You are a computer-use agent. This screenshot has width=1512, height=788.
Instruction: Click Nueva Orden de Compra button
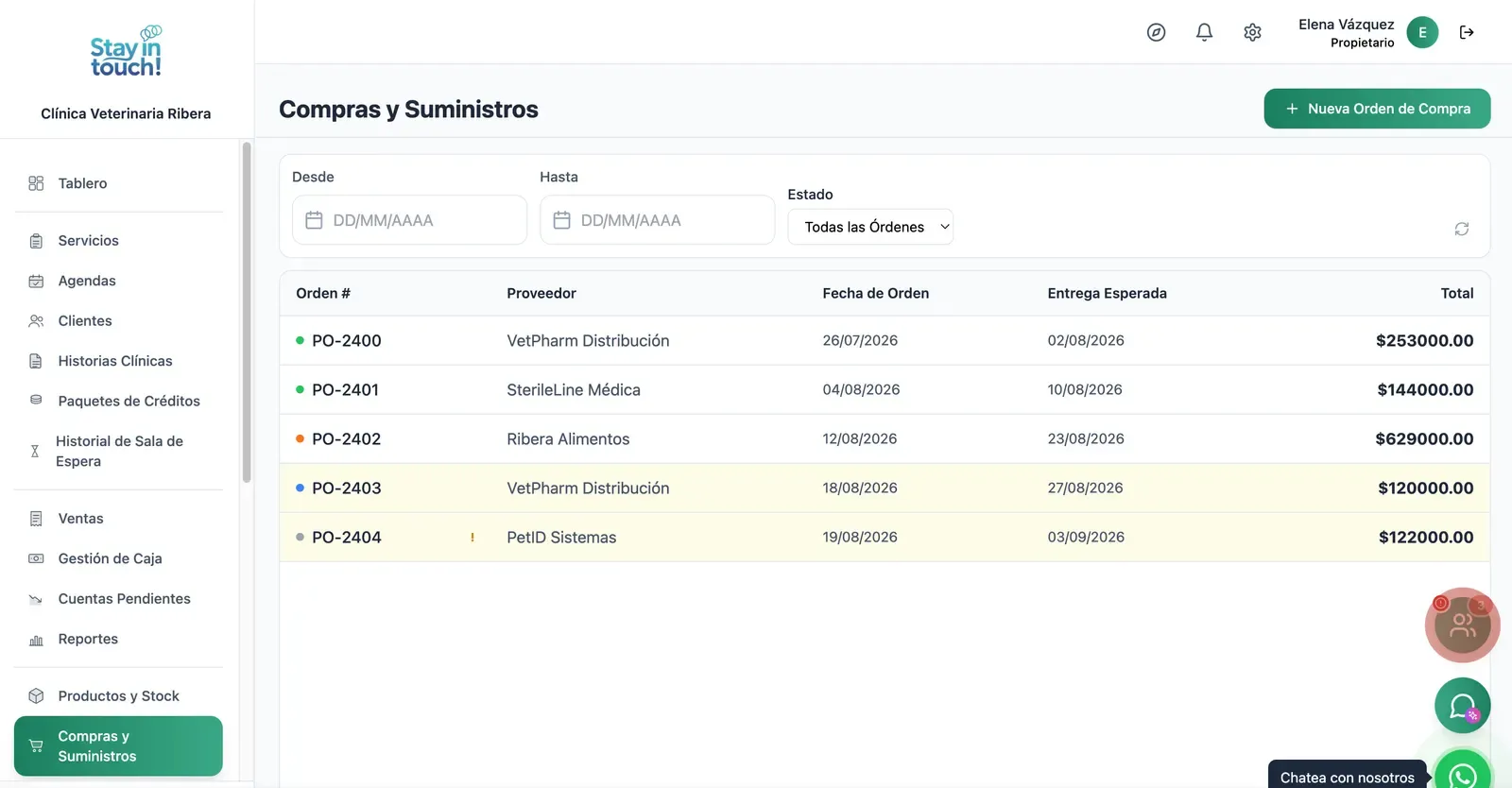click(x=1377, y=109)
